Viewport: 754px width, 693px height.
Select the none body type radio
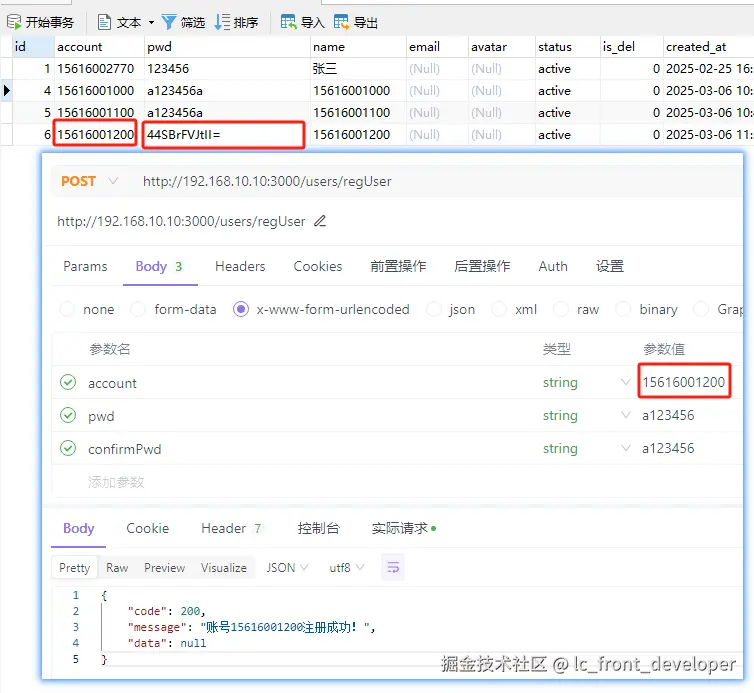(x=67, y=309)
